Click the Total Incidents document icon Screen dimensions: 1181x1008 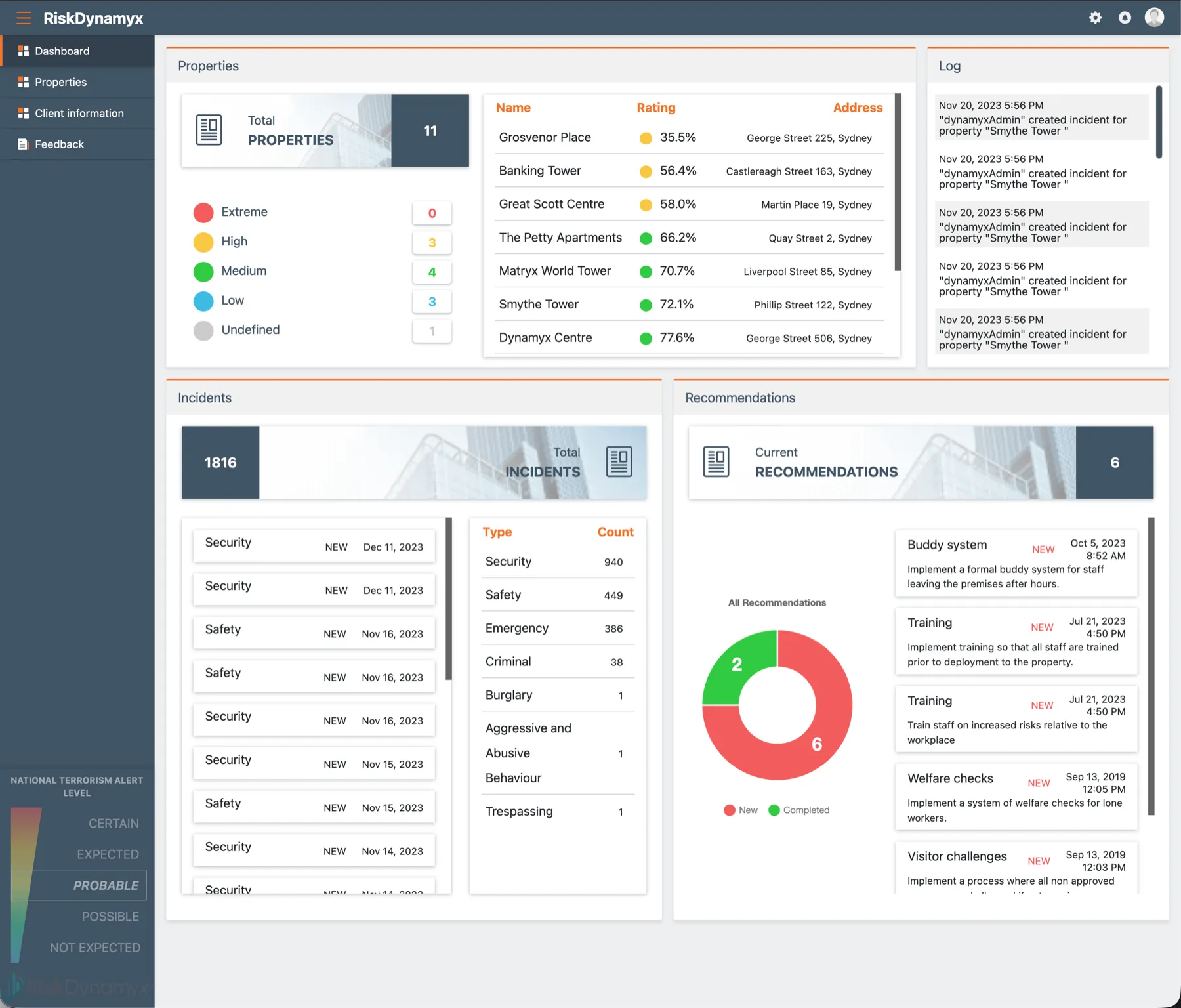pyautogui.click(x=619, y=462)
